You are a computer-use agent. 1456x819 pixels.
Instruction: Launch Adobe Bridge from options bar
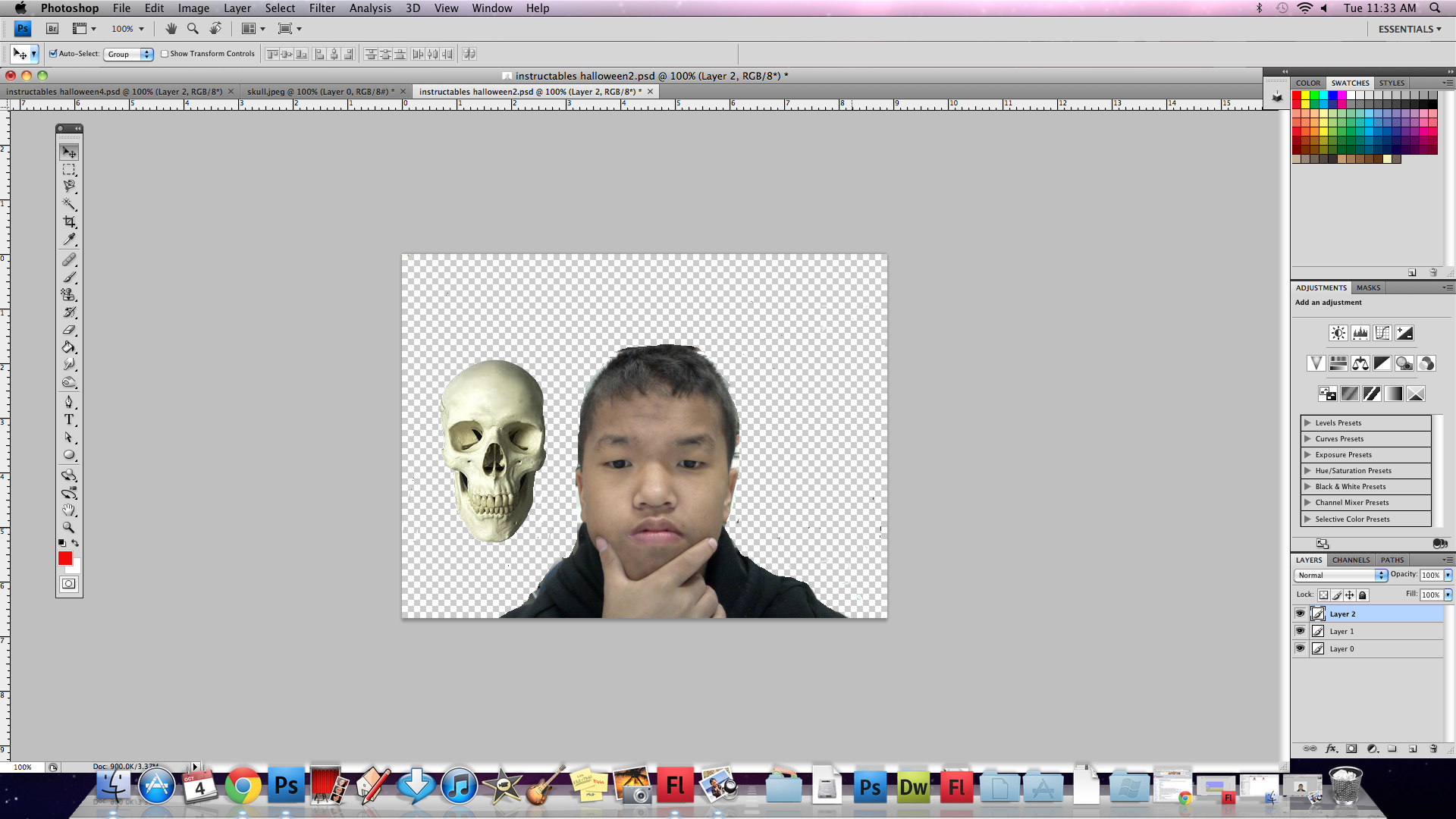point(52,29)
